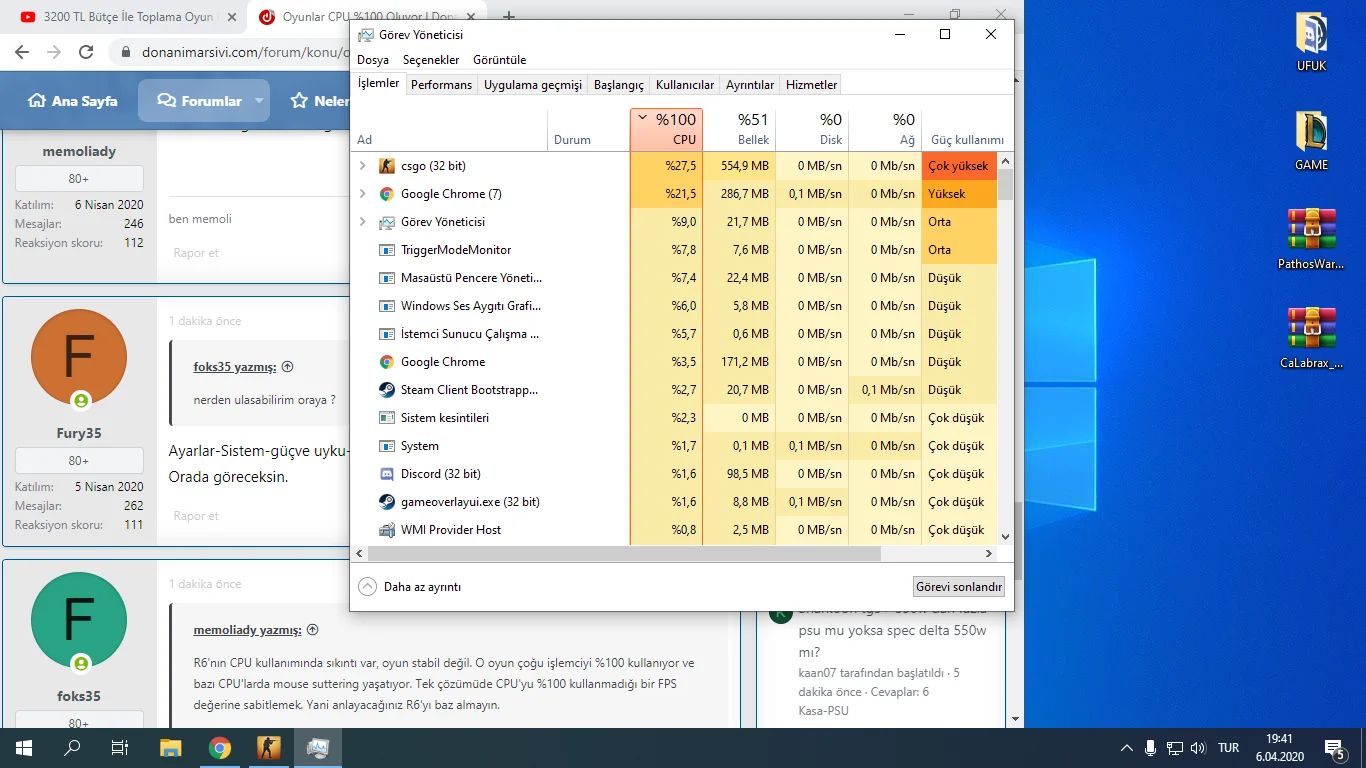Reload the Chrome page
This screenshot has height=768, width=1366.
coord(86,52)
